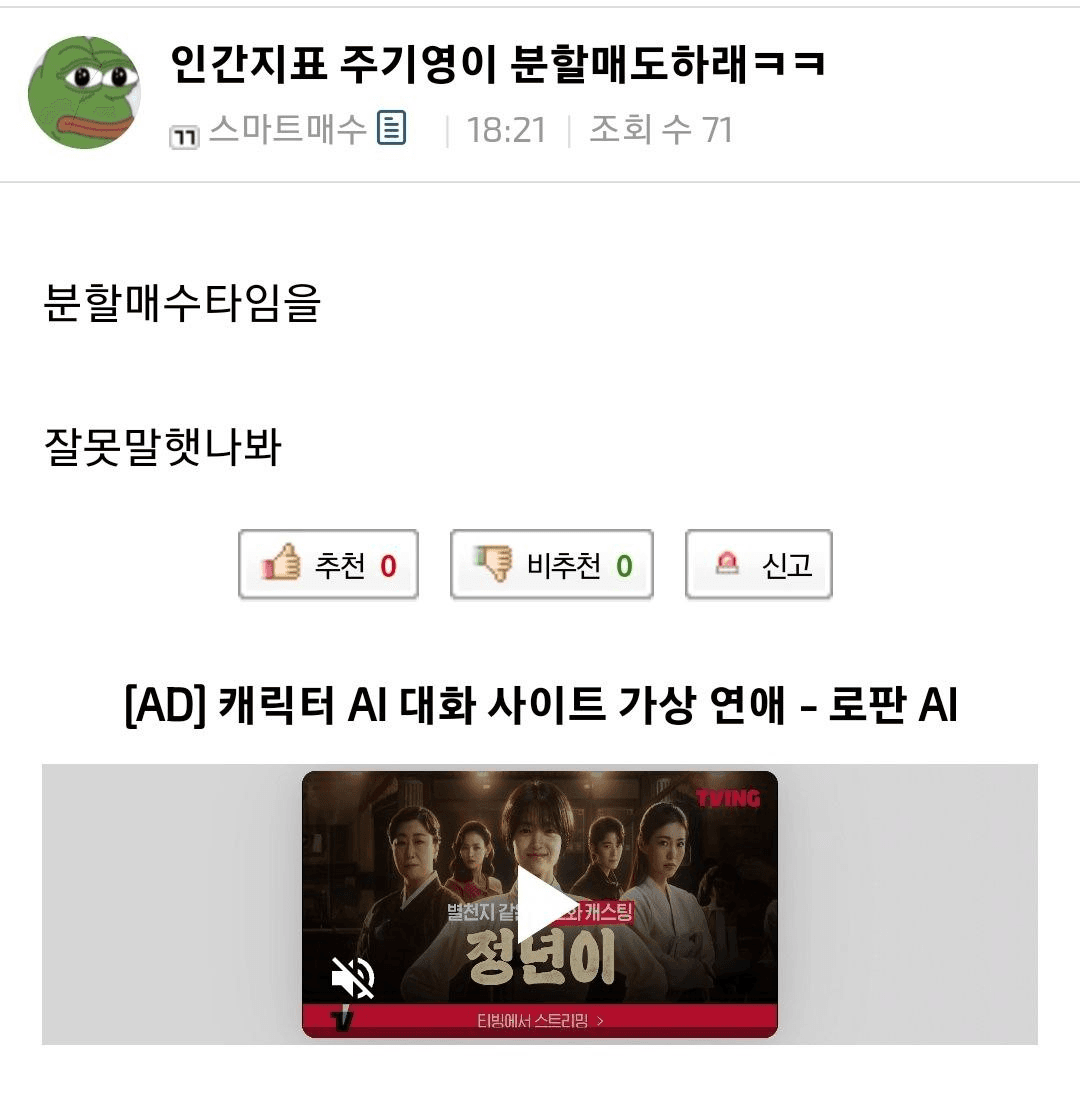Image resolution: width=1080 pixels, height=1102 pixels.
Task: Click the thumbs-down icon in 비추천
Action: [493, 563]
